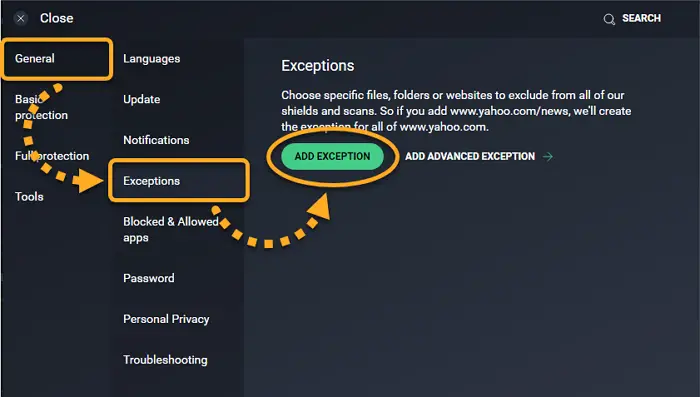Image resolution: width=700 pixels, height=397 pixels.
Task: Click the magnifying glass search icon
Action: point(609,19)
